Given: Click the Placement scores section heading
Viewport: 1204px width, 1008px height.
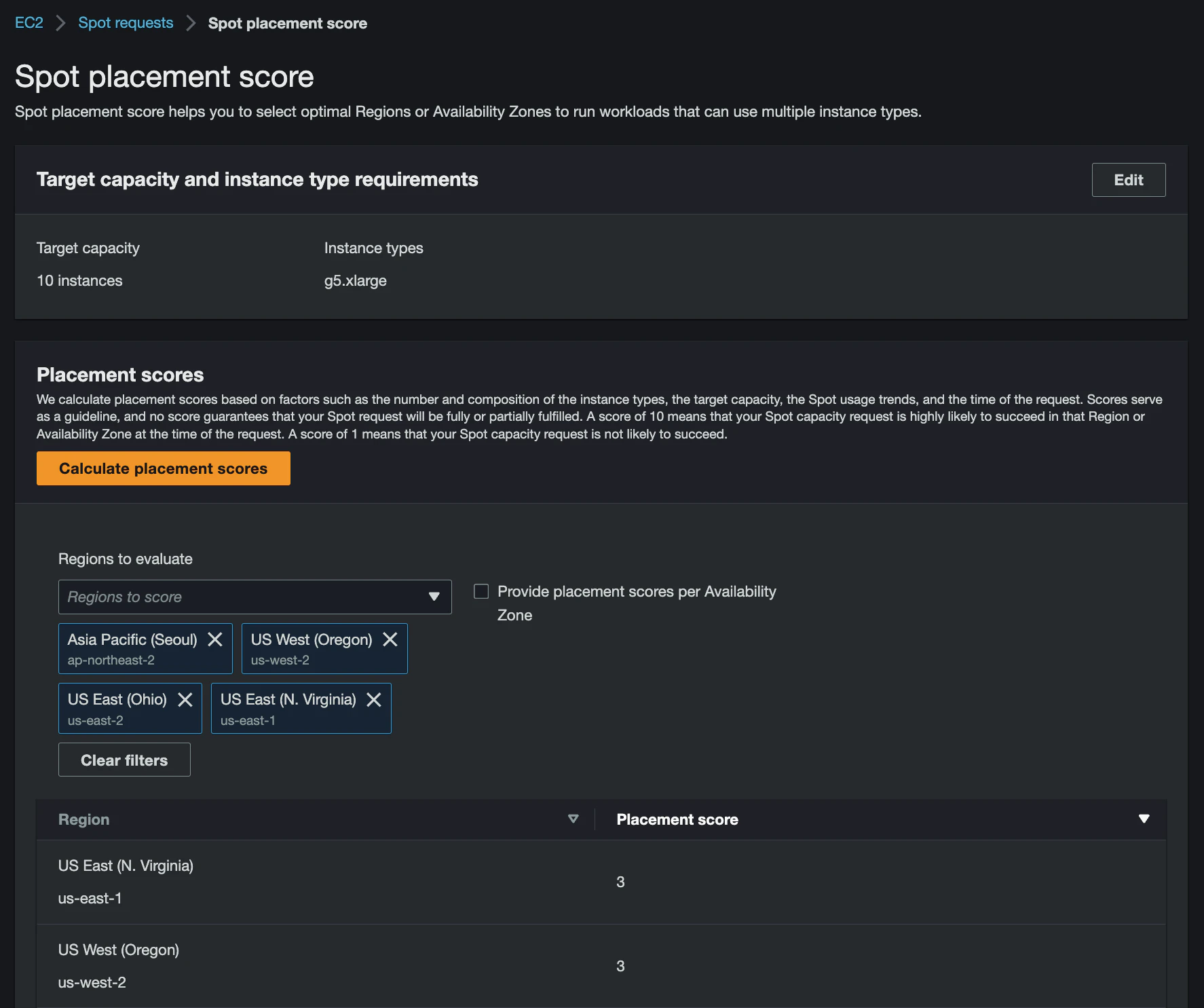Looking at the screenshot, I should point(120,375).
